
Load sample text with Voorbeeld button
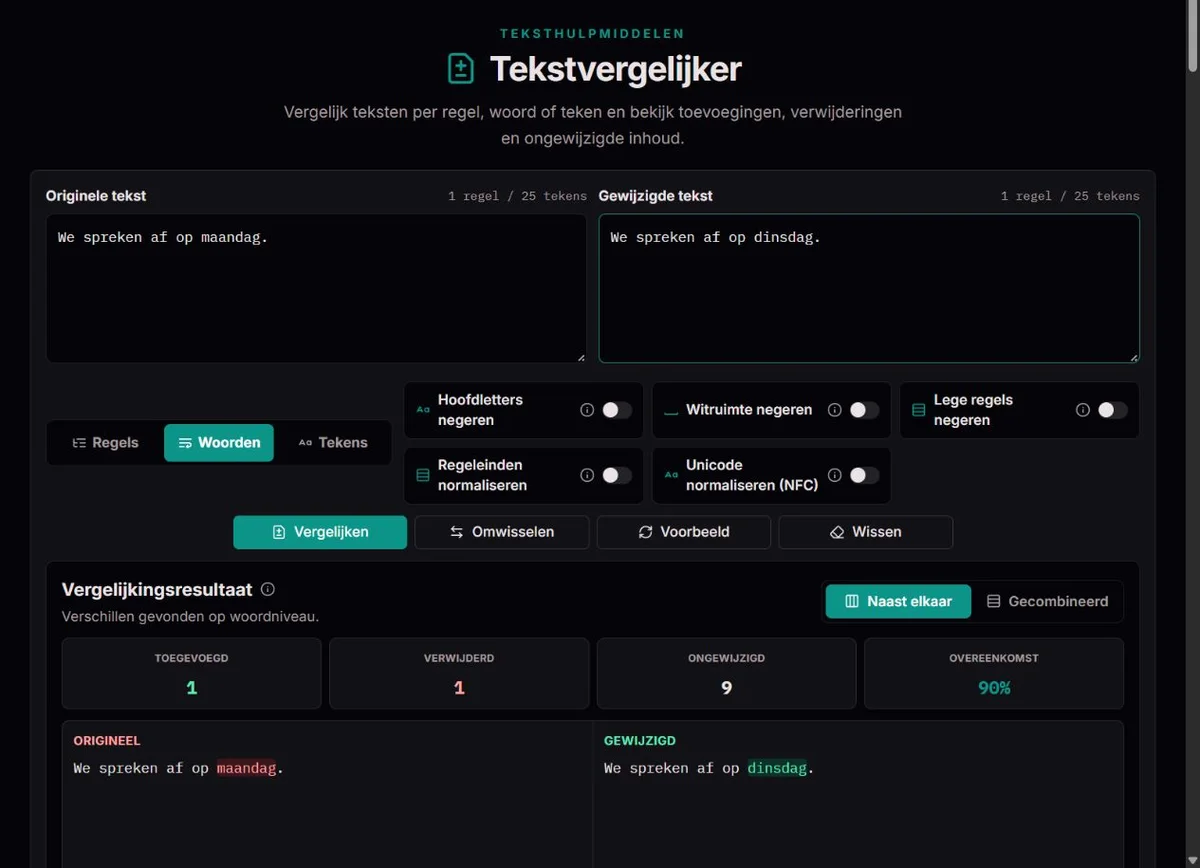coord(684,532)
